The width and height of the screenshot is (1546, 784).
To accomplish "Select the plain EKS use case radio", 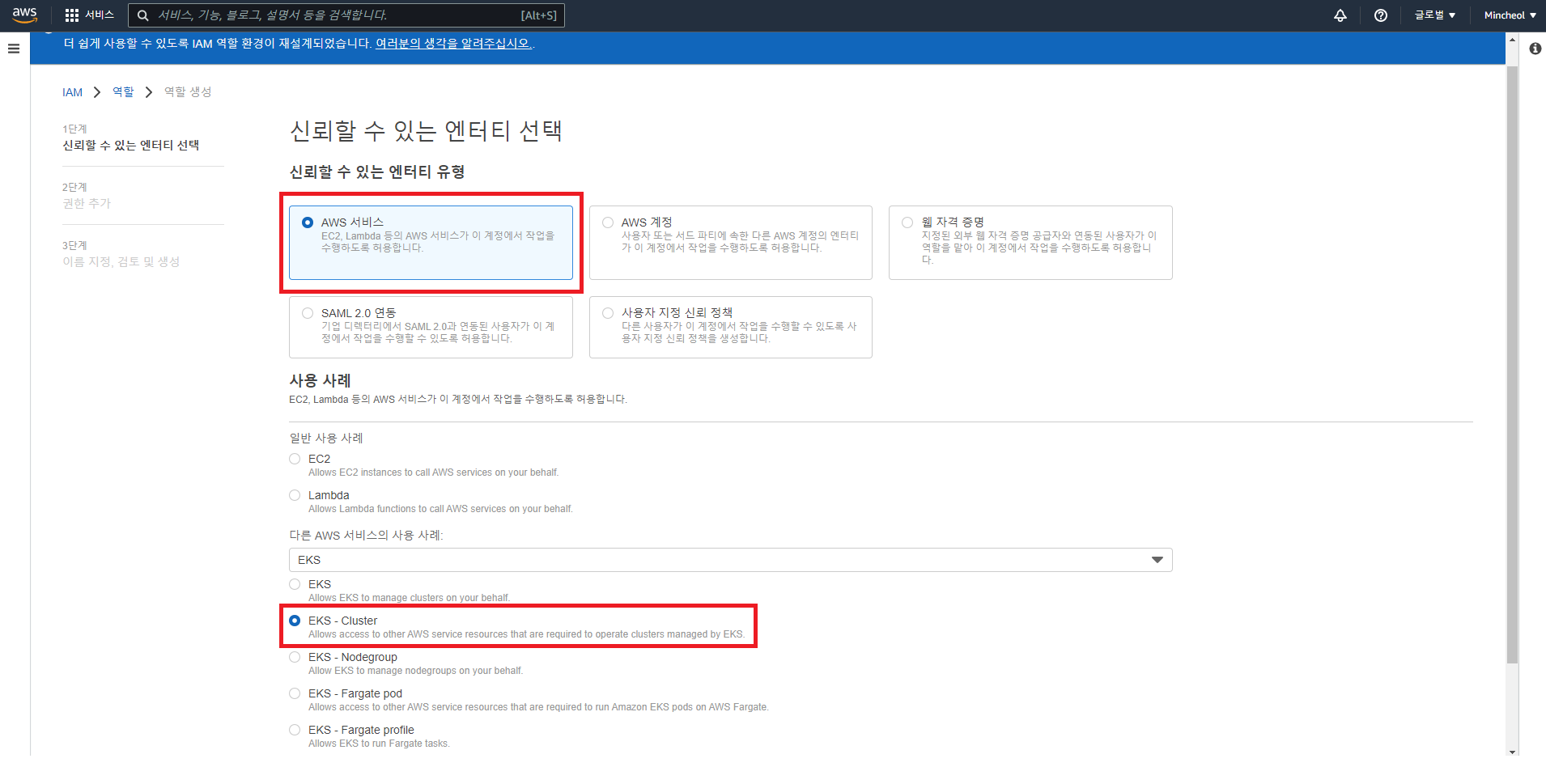I will pos(295,584).
